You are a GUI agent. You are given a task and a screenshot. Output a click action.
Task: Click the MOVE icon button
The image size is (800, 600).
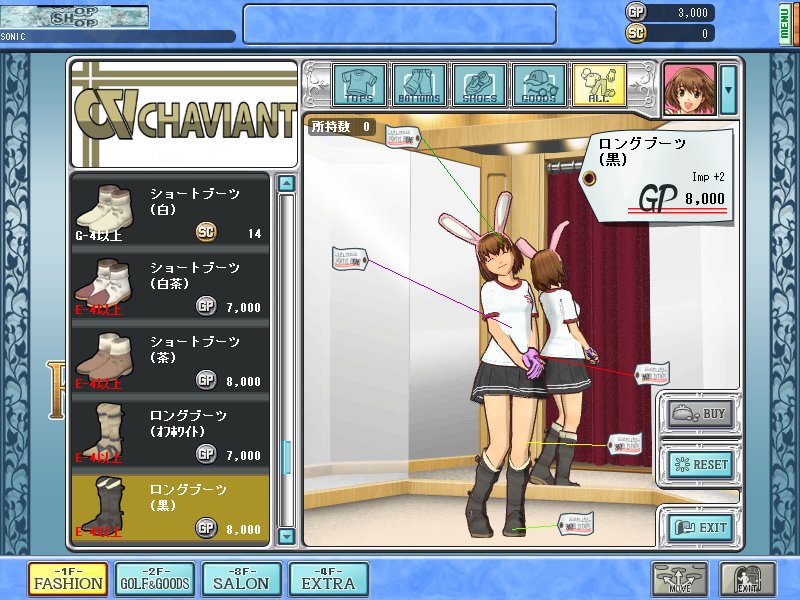[x=680, y=579]
